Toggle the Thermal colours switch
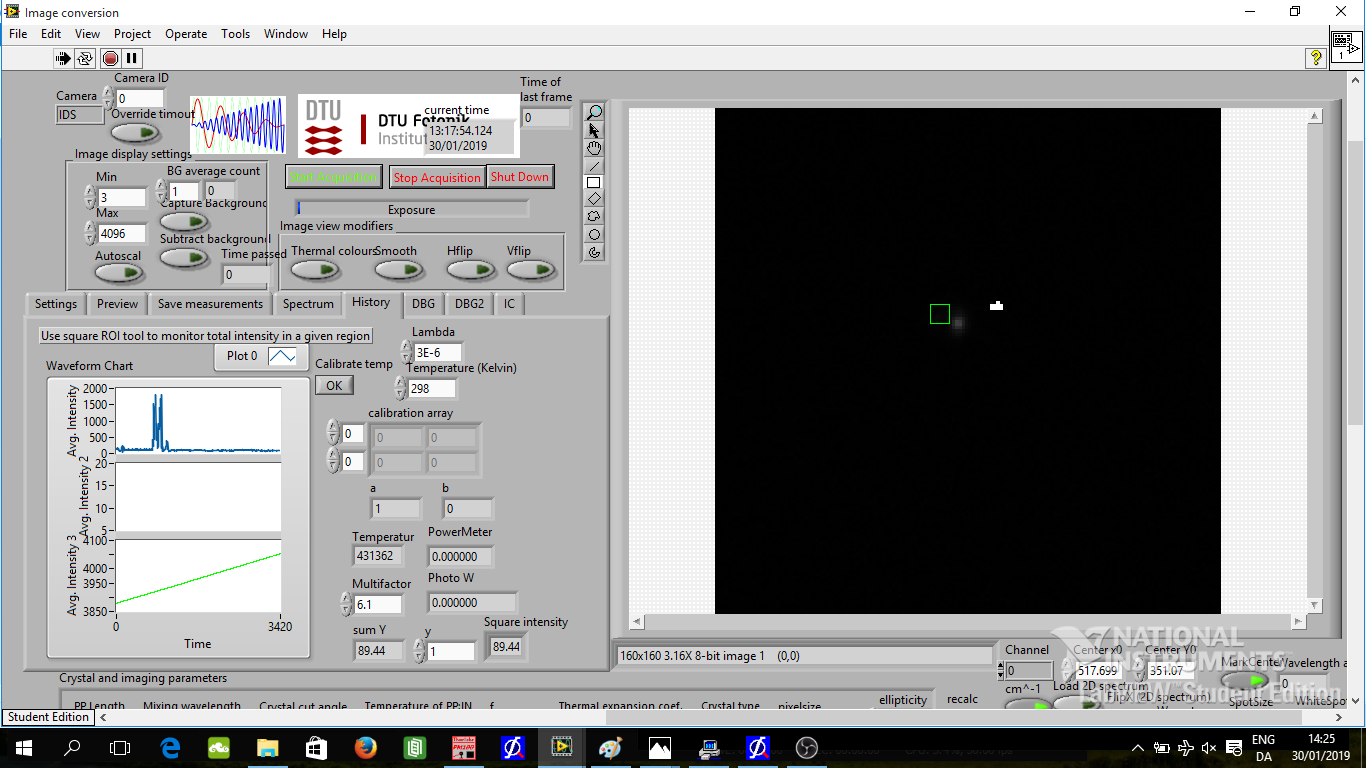Image resolution: width=1366 pixels, height=768 pixels. point(315,270)
